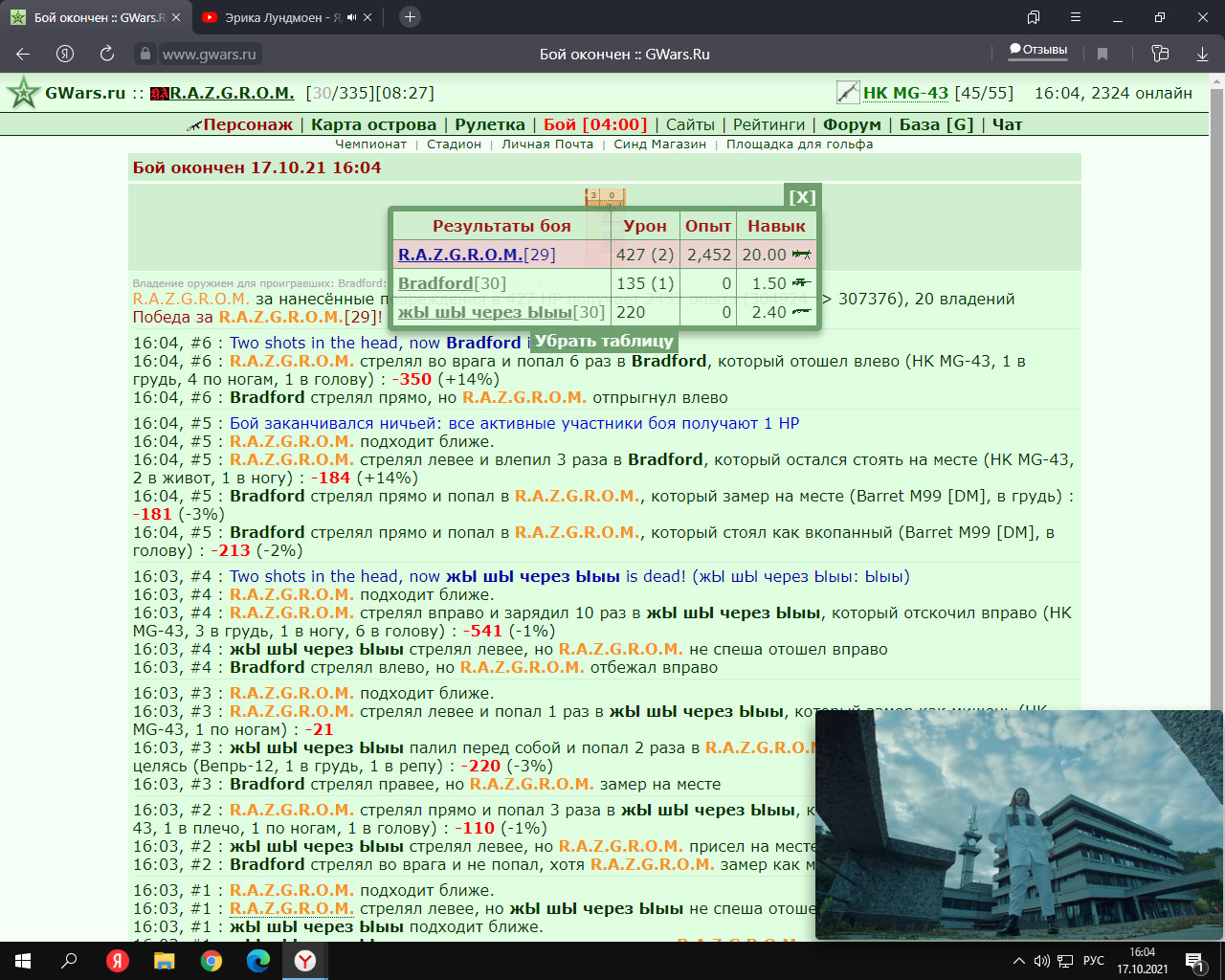Image resolution: width=1225 pixels, height=980 pixels.
Task: Show hidden system tray icons with the chevron
Action: pyautogui.click(x=1018, y=961)
